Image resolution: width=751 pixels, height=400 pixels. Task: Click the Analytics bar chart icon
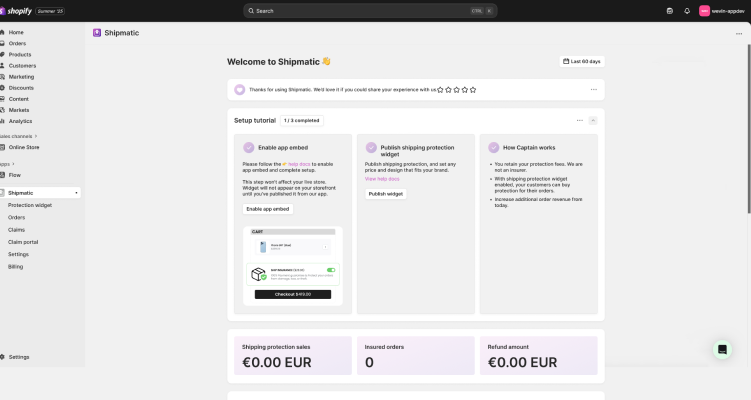pos(2,121)
